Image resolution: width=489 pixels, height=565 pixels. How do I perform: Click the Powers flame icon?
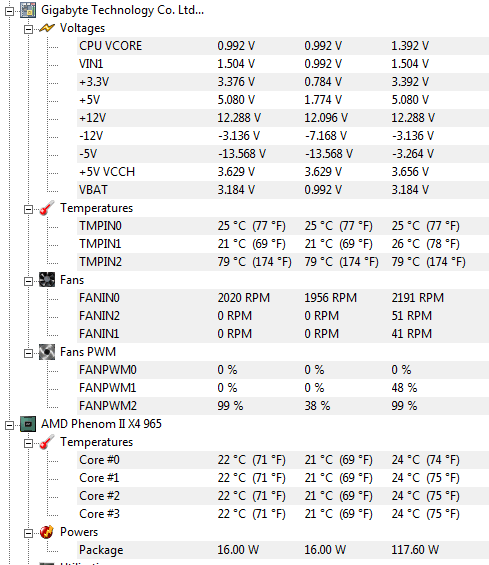47,532
